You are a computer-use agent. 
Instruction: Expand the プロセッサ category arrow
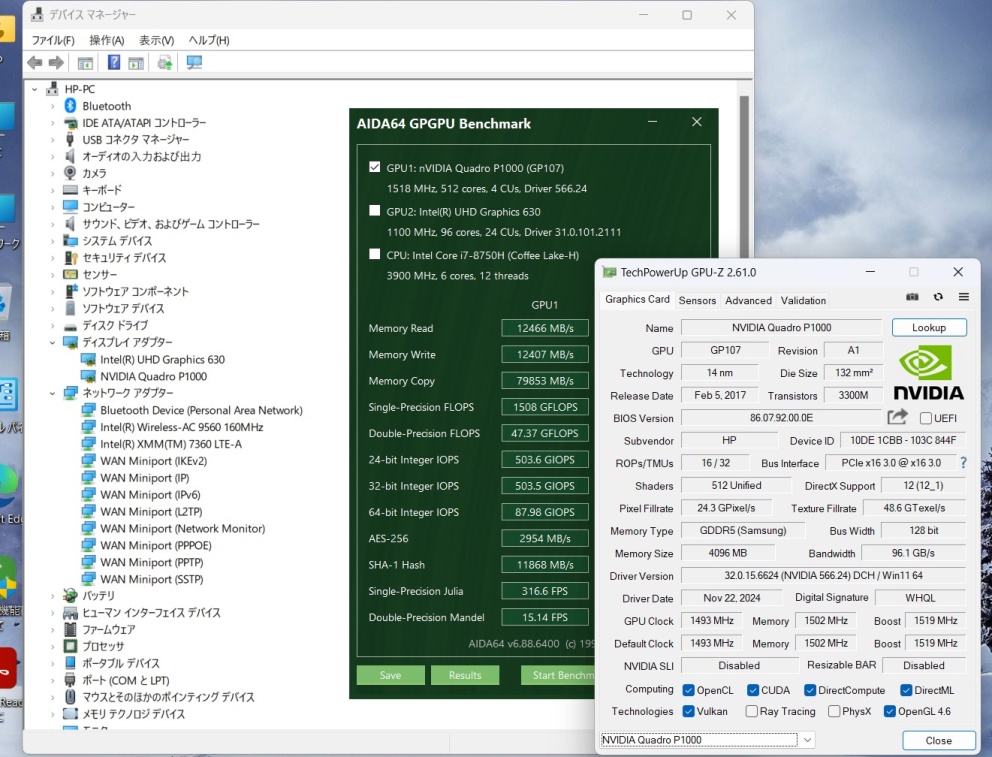[53, 646]
